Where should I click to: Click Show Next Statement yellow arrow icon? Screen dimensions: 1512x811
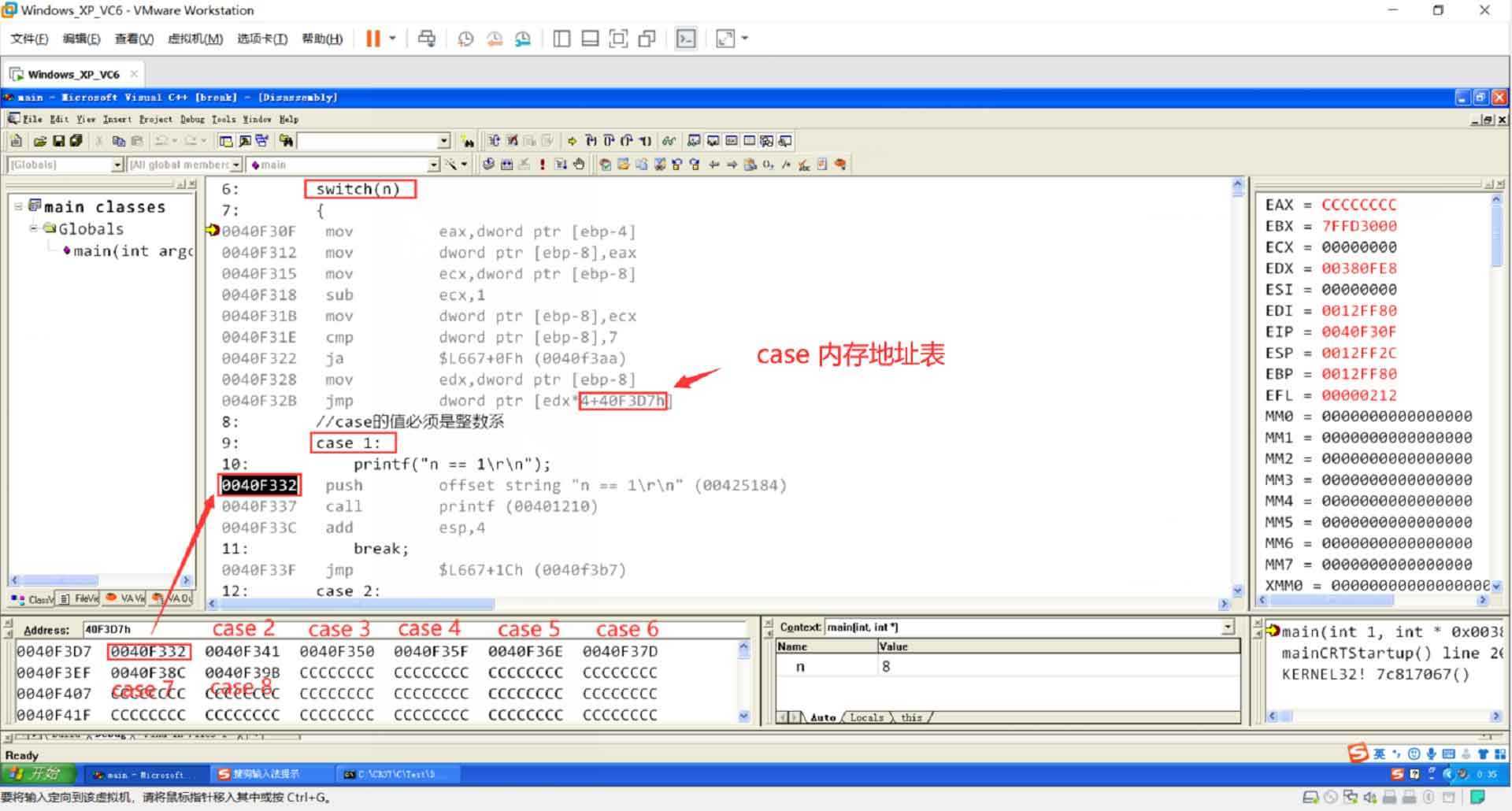573,141
